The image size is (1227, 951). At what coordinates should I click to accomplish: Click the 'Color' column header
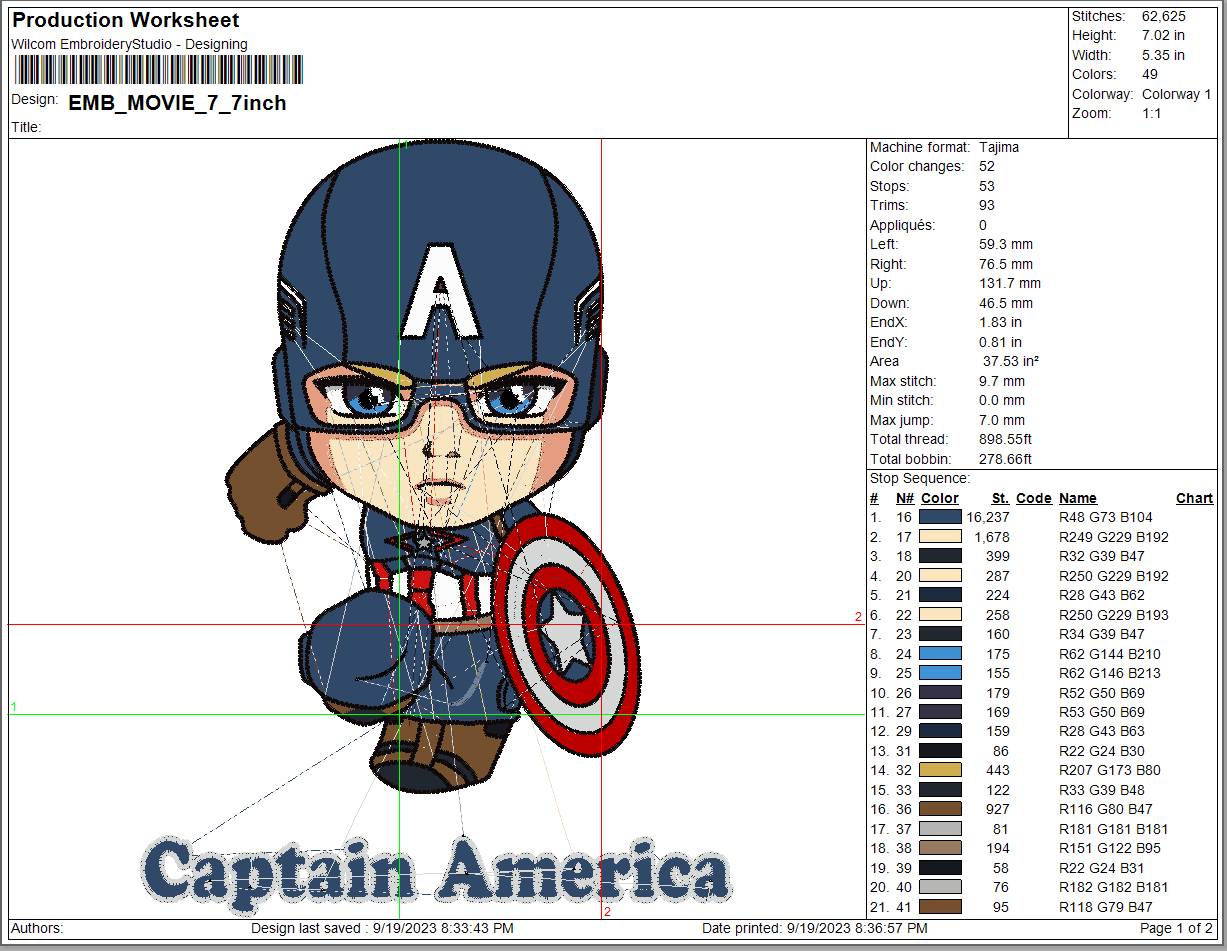[x=939, y=498]
